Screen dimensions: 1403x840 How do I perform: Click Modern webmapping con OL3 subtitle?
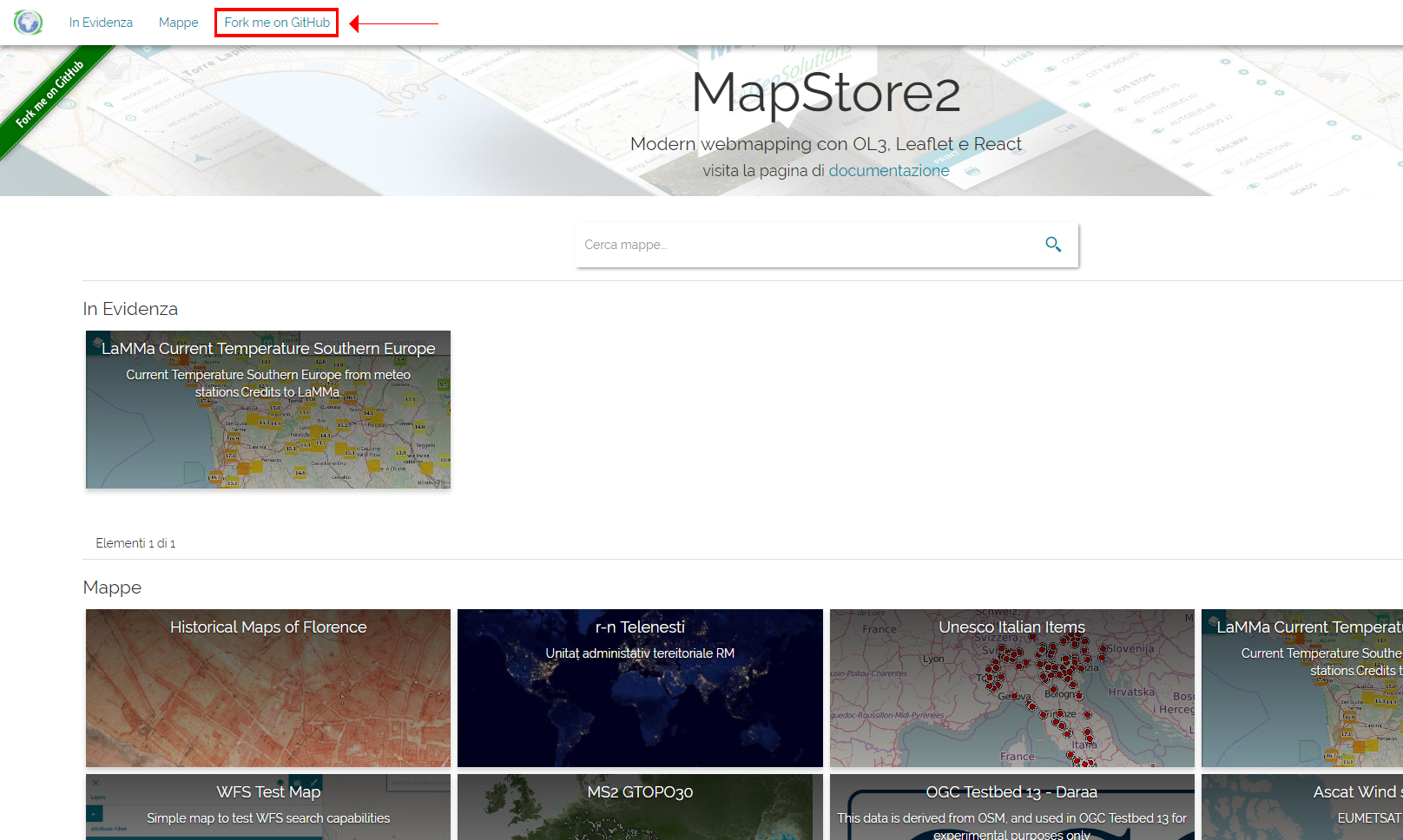(x=826, y=144)
